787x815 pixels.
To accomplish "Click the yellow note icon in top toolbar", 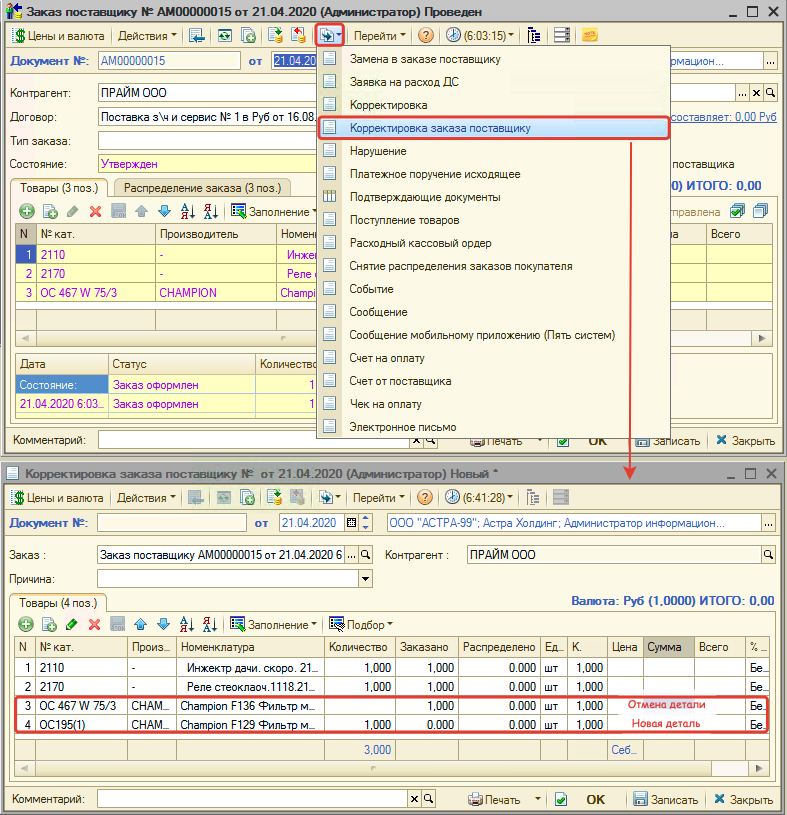I will [589, 35].
